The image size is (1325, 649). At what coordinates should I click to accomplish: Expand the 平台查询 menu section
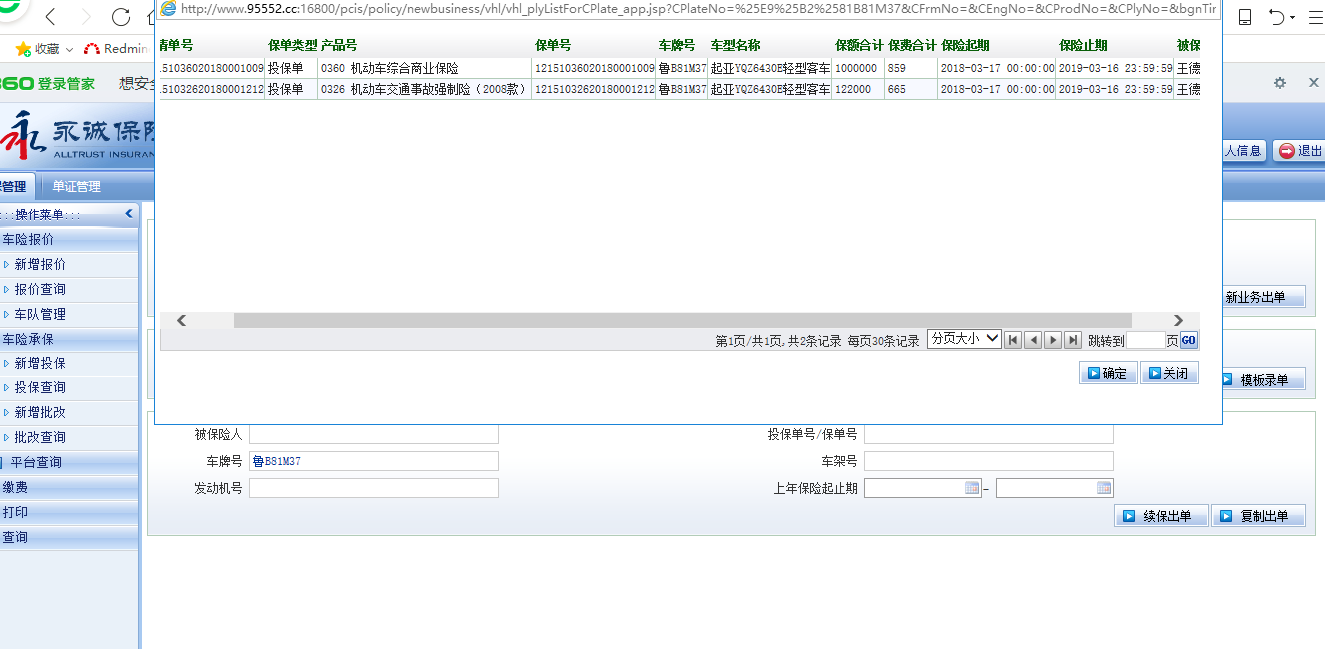[69, 462]
